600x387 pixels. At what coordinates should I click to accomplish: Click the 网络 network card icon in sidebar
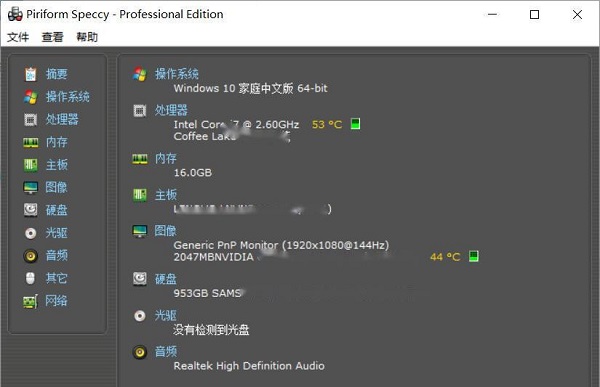(x=31, y=301)
